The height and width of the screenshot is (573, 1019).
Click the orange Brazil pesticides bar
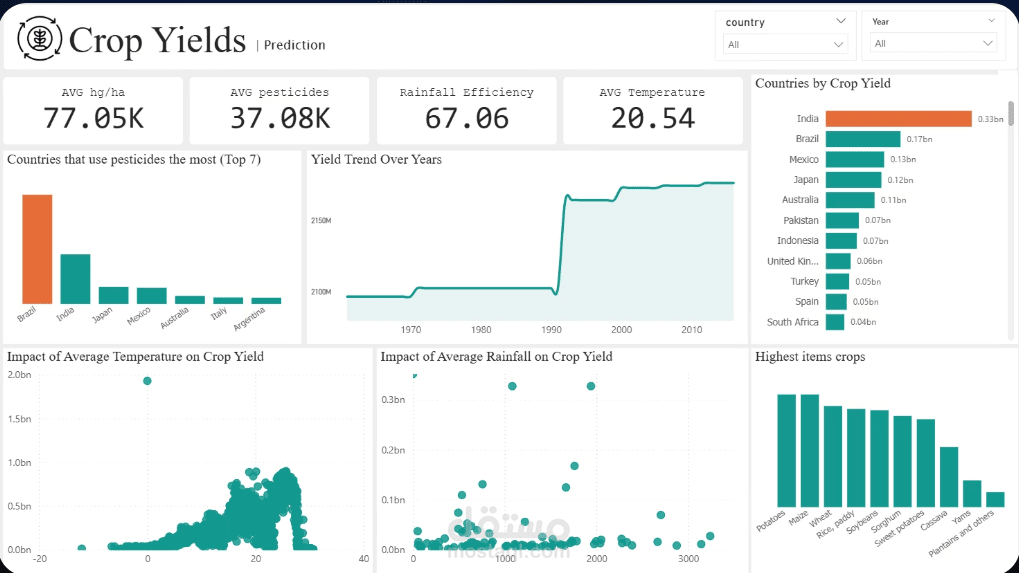click(x=37, y=249)
